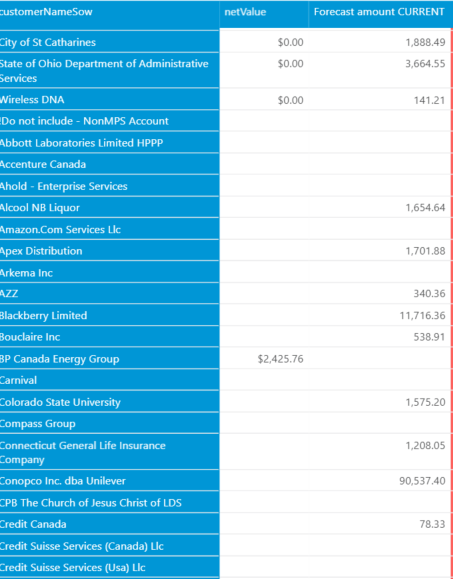Image resolution: width=453 pixels, height=579 pixels.
Task: Select the Compass Group row
Action: pyautogui.click(x=109, y=423)
